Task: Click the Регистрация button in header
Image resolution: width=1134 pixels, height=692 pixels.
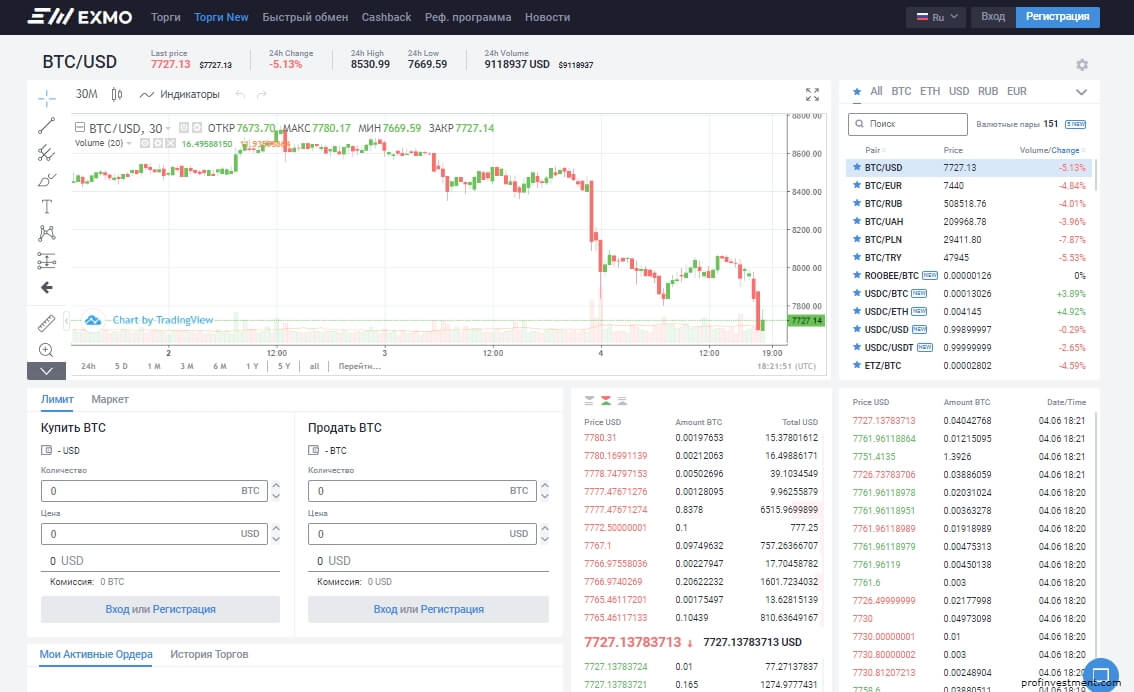Action: pyautogui.click(x=1057, y=17)
